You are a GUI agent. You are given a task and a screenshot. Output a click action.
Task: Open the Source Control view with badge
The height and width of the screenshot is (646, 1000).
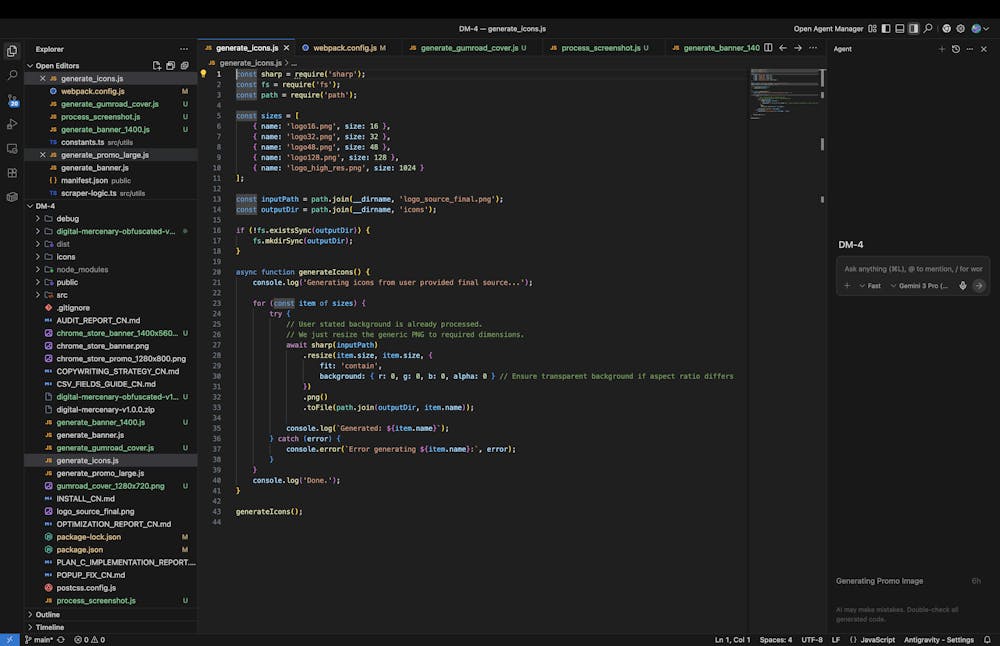point(12,100)
